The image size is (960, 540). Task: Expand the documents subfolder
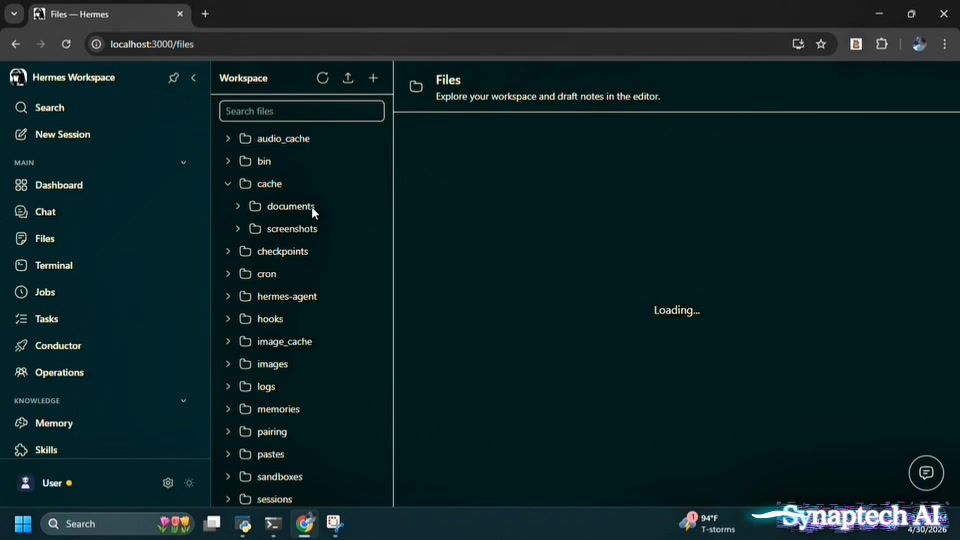(x=238, y=206)
